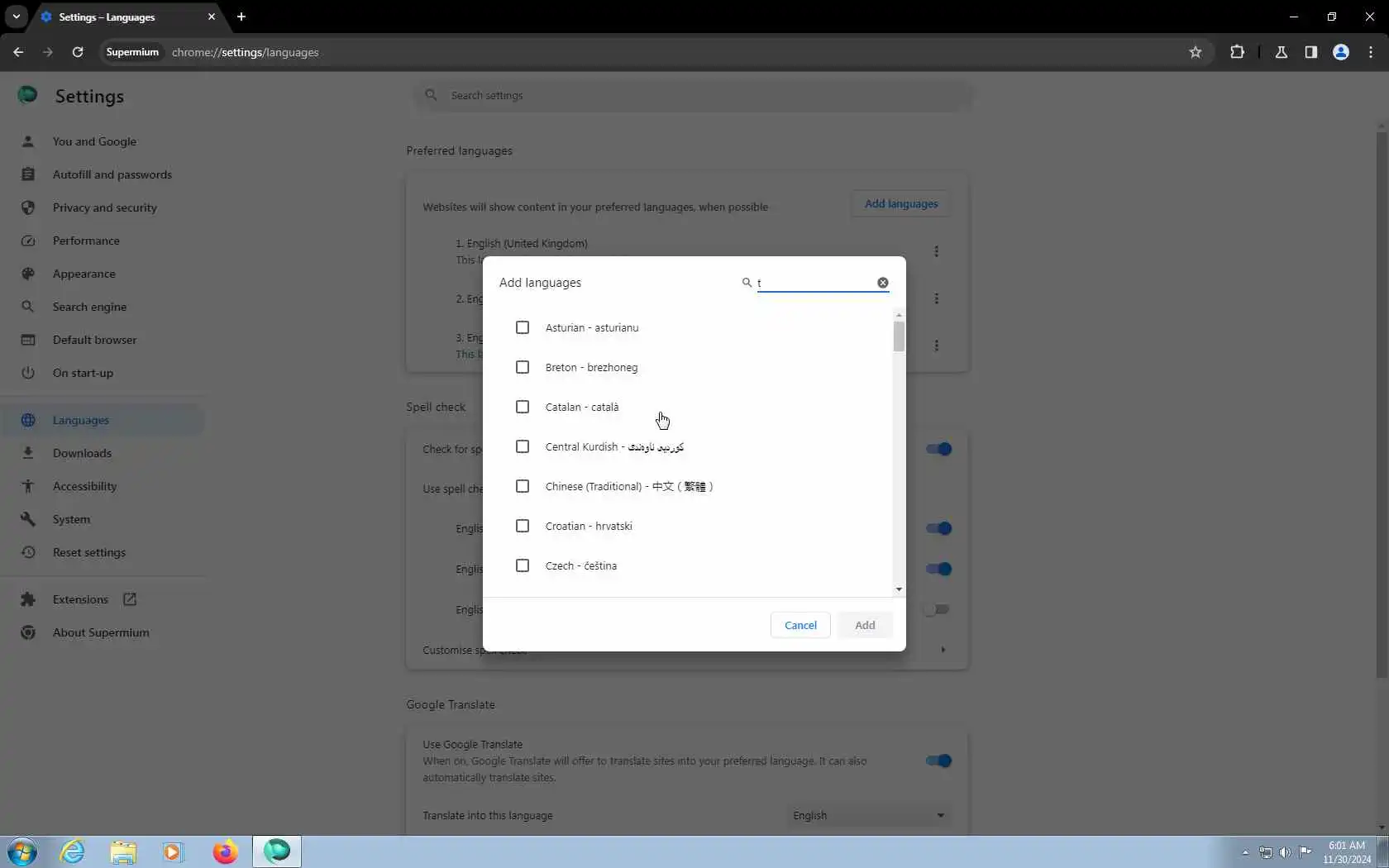Check the Czech - čeština checkbox
Screen dimensions: 1389x868
coord(523,565)
